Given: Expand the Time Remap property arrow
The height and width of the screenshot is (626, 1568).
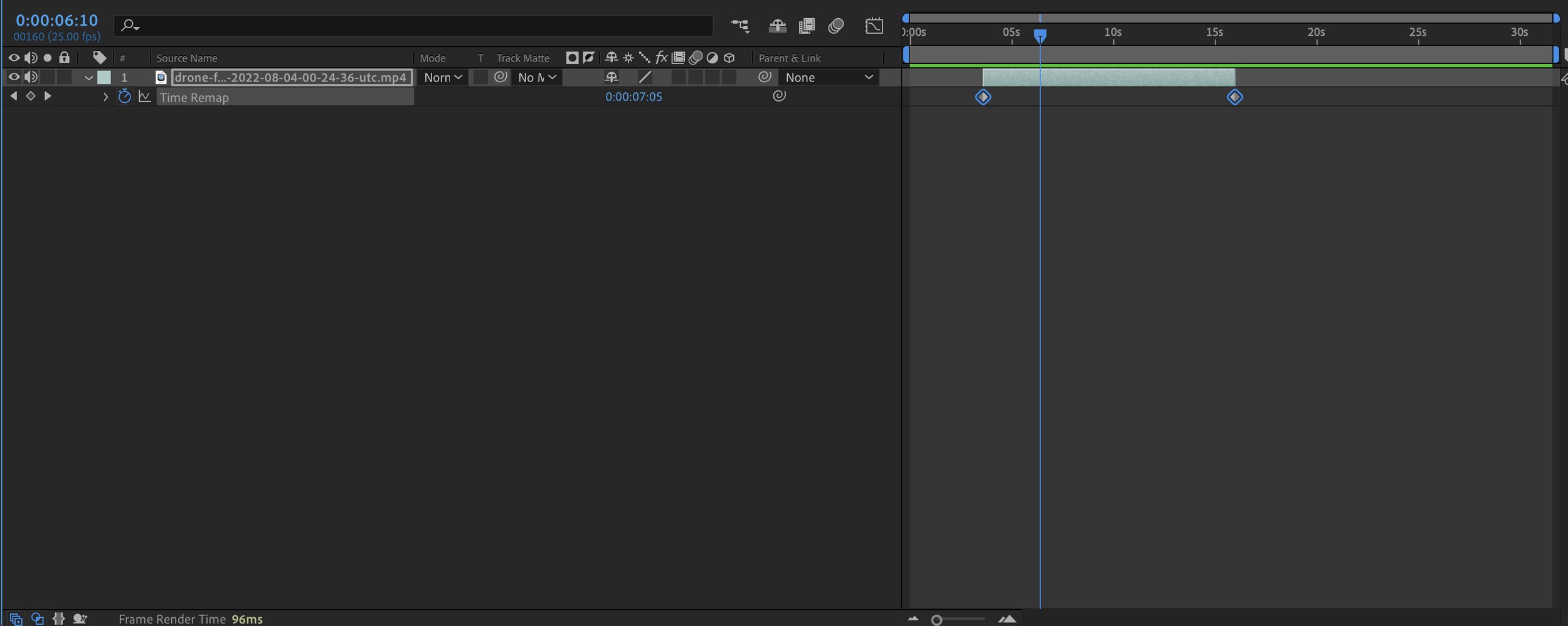Looking at the screenshot, I should [105, 97].
